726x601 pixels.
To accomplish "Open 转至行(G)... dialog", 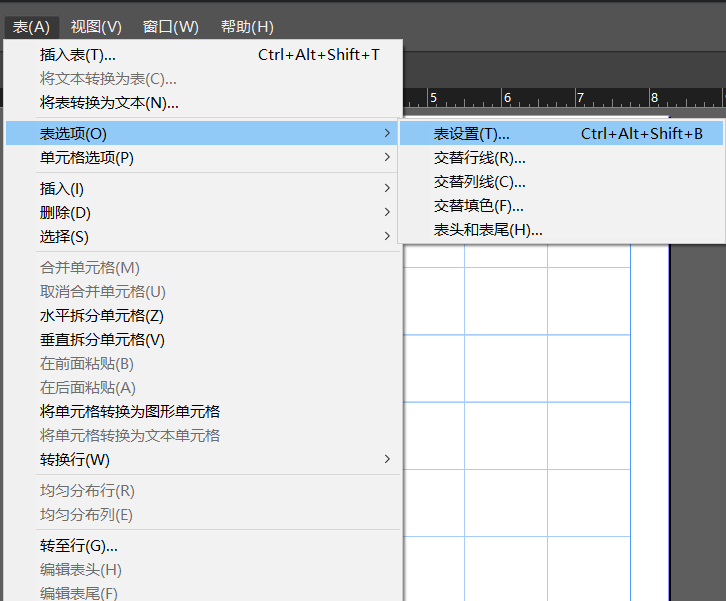I will coord(79,546).
